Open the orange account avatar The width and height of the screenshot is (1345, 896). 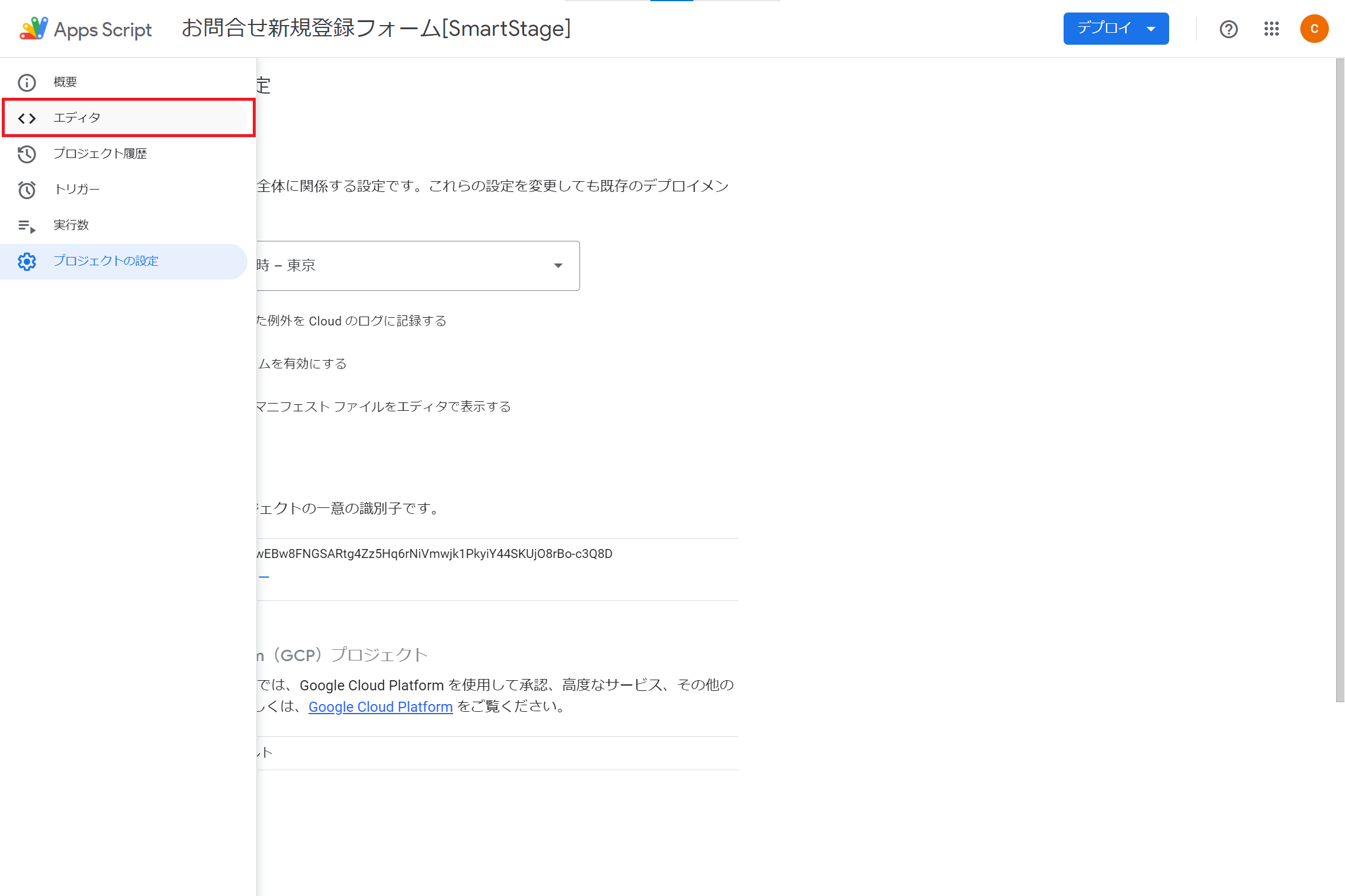tap(1314, 29)
